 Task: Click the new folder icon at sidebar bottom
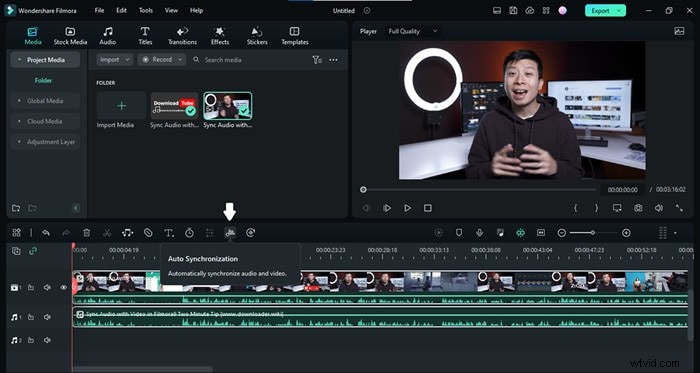(x=16, y=208)
